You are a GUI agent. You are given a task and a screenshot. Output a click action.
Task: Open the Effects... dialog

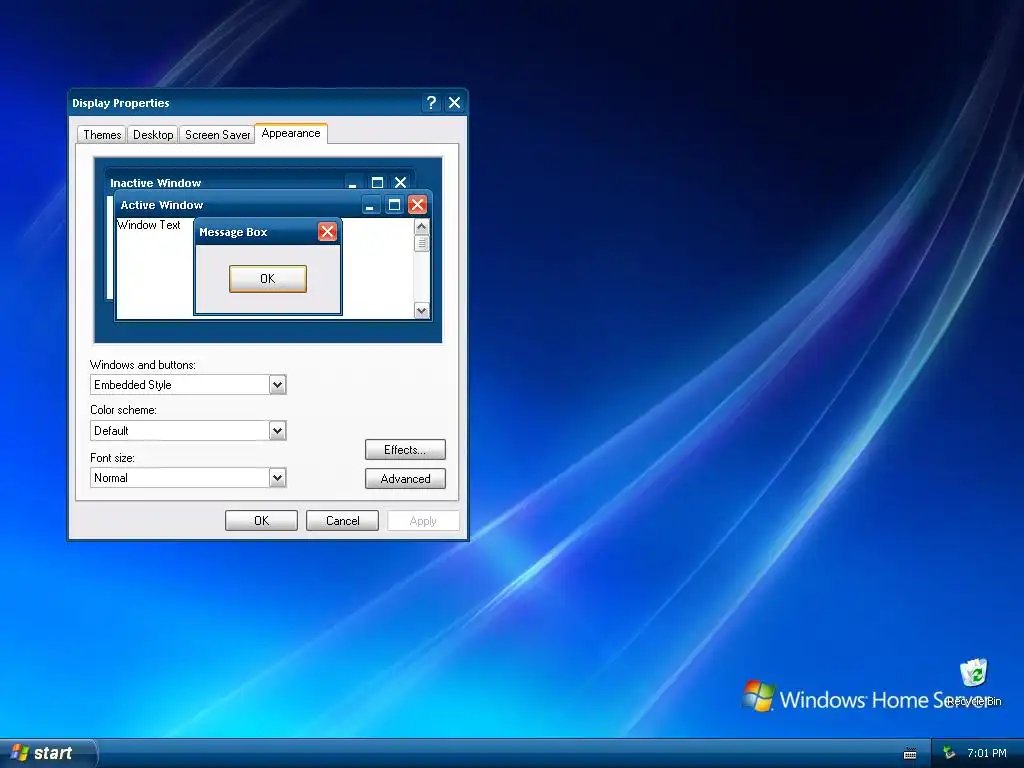point(405,450)
